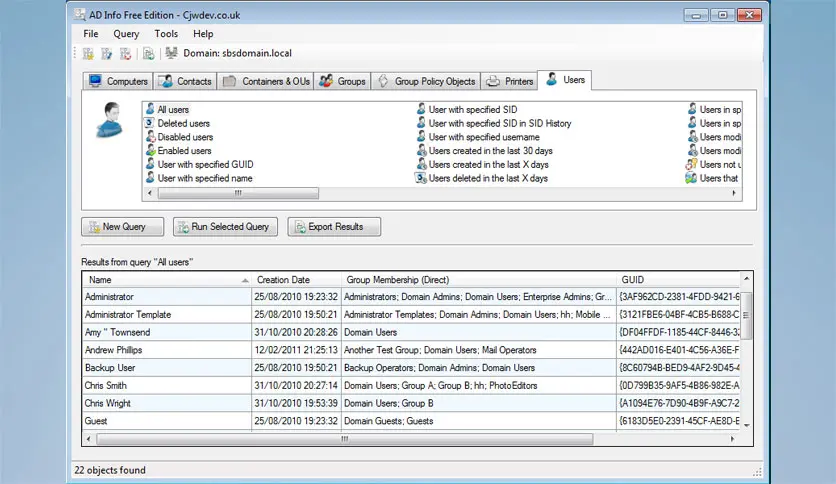The height and width of the screenshot is (484, 836).
Task: Select Users deleted in last X days icon
Action: pos(421,178)
